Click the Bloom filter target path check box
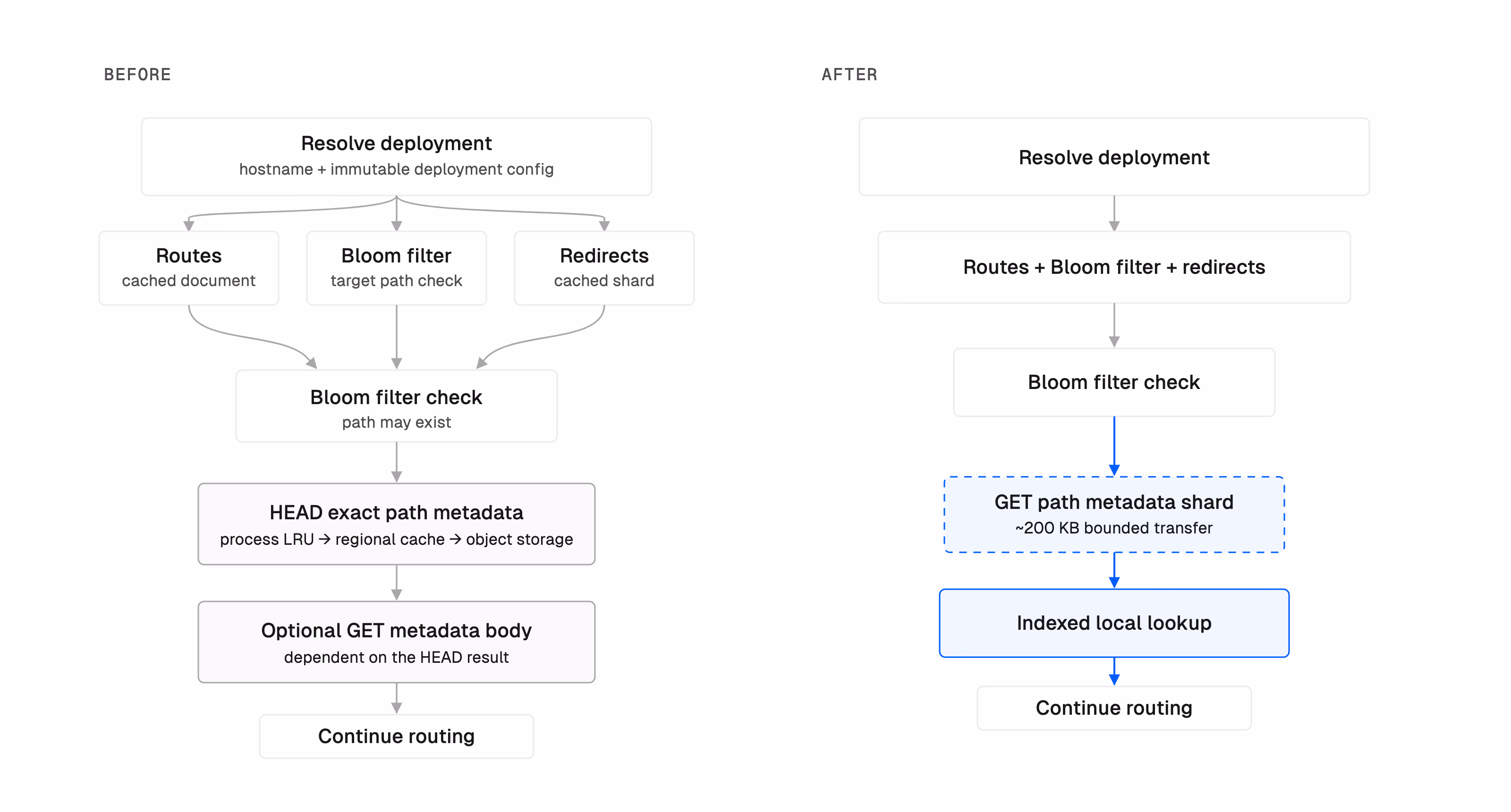This screenshot has width=1511, height=812. (397, 268)
